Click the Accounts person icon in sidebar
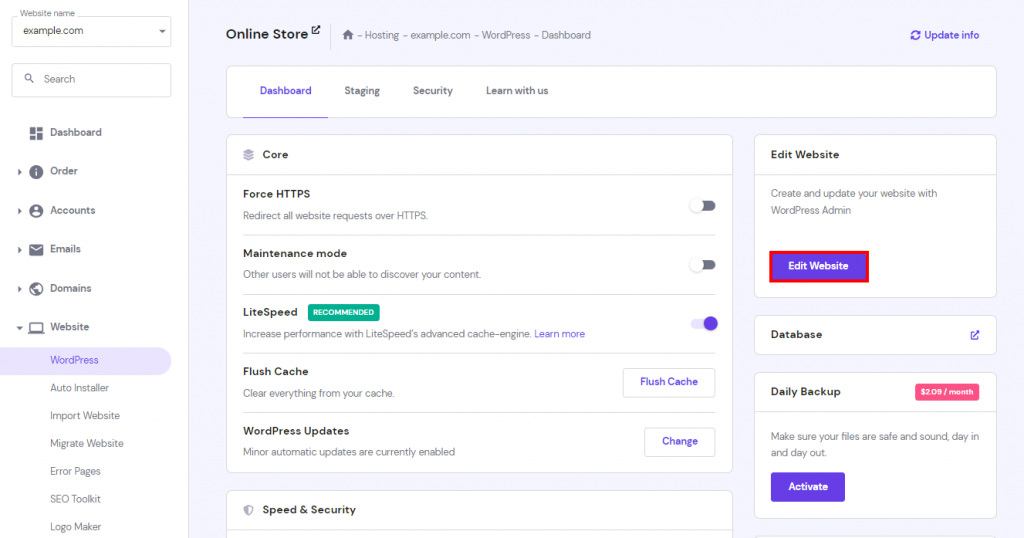This screenshot has width=1024, height=538. coord(36,211)
